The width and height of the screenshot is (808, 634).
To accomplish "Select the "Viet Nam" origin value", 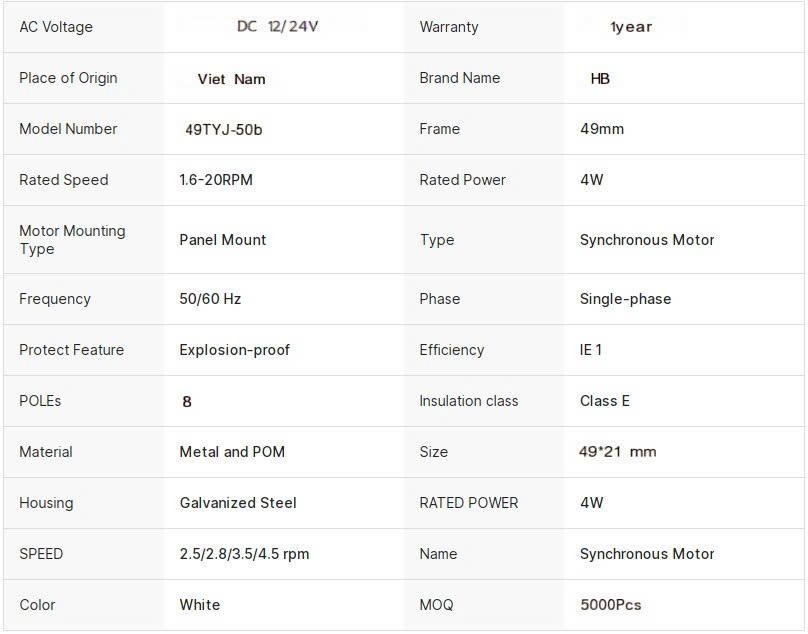I will 231,79.
